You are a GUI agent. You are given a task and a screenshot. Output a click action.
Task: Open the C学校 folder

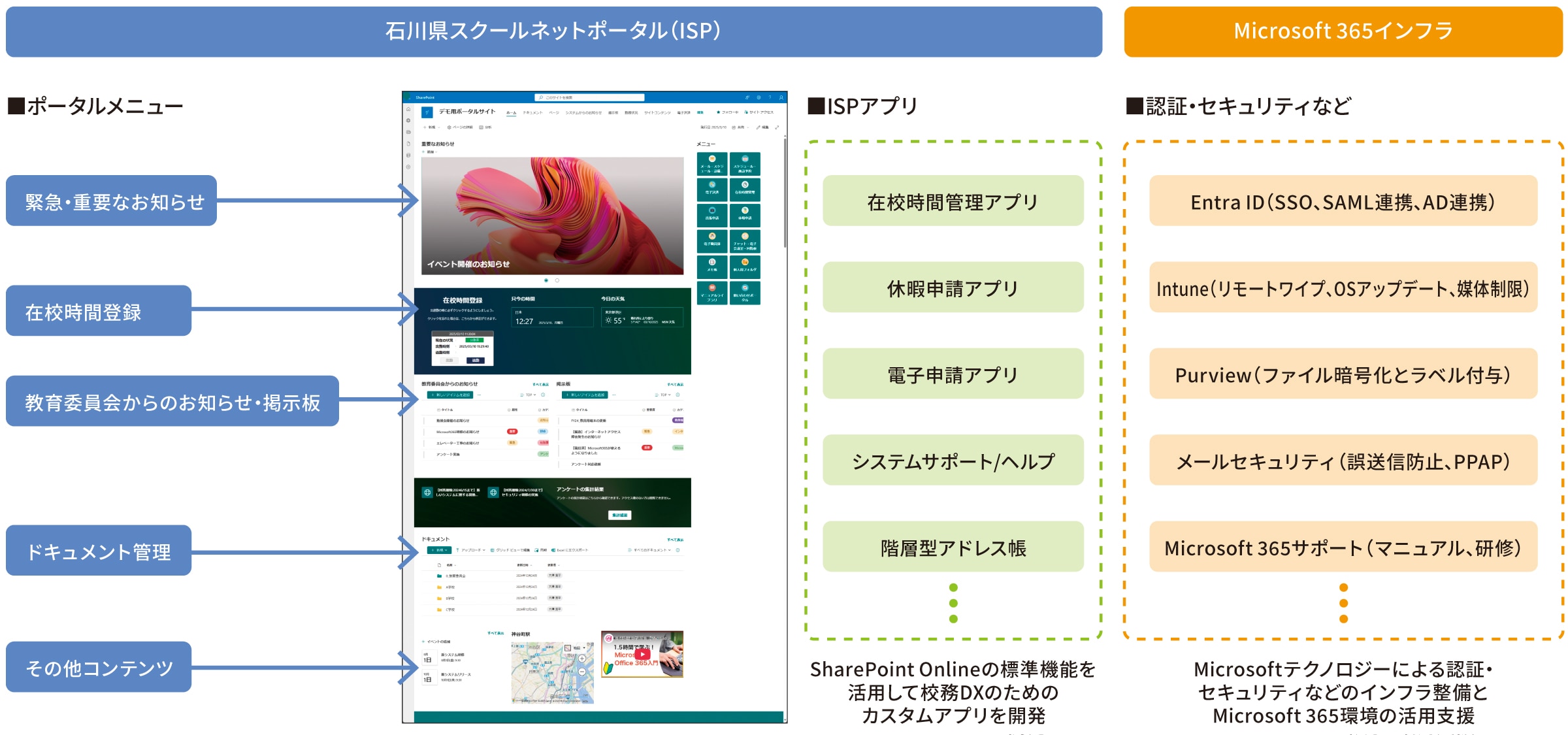450,610
